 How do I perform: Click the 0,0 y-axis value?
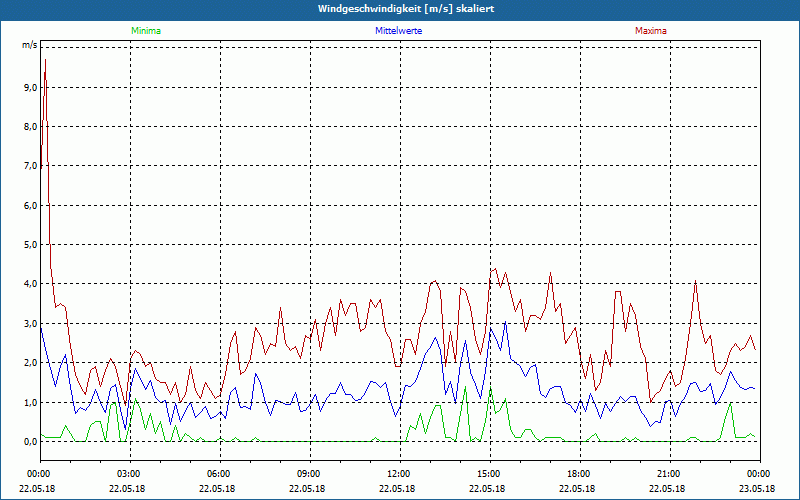(31, 442)
